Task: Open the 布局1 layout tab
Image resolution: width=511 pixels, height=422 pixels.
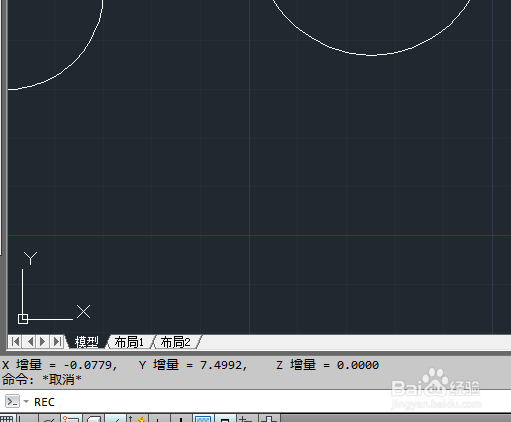Action: (x=129, y=342)
